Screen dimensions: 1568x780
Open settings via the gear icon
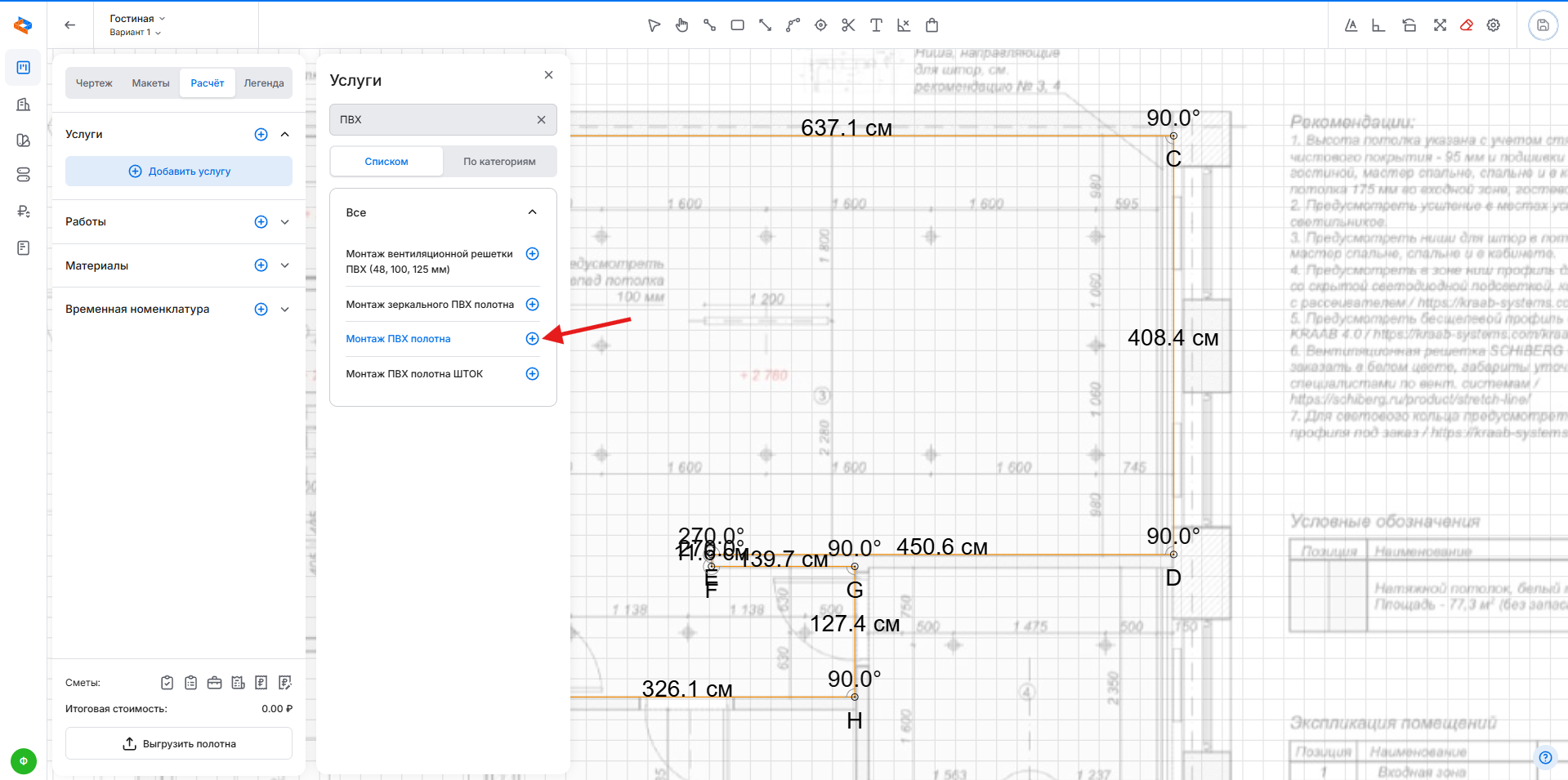point(1494,25)
